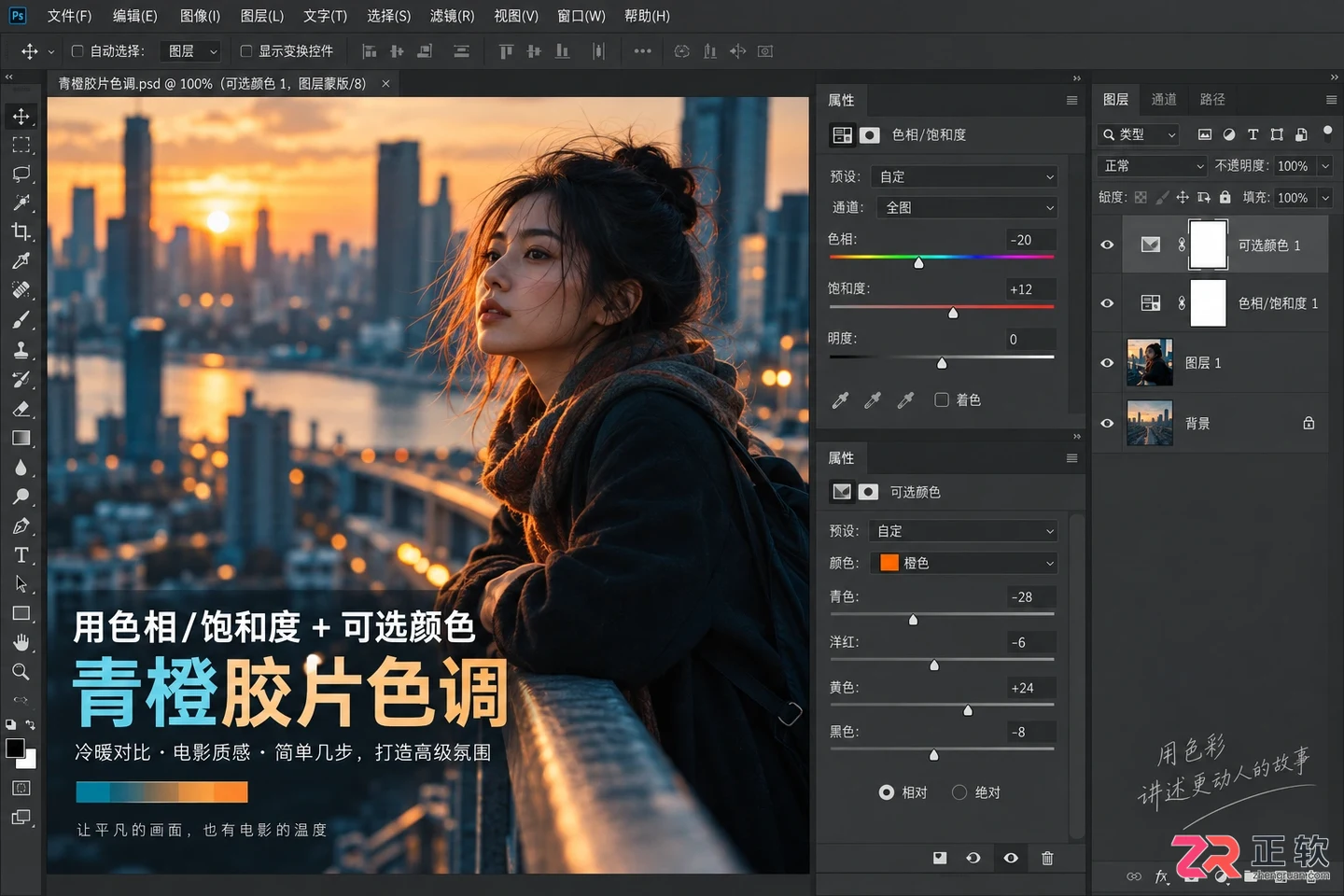This screenshot has height=896, width=1344.
Task: Click the foreground color swatch
Action: (x=15, y=748)
